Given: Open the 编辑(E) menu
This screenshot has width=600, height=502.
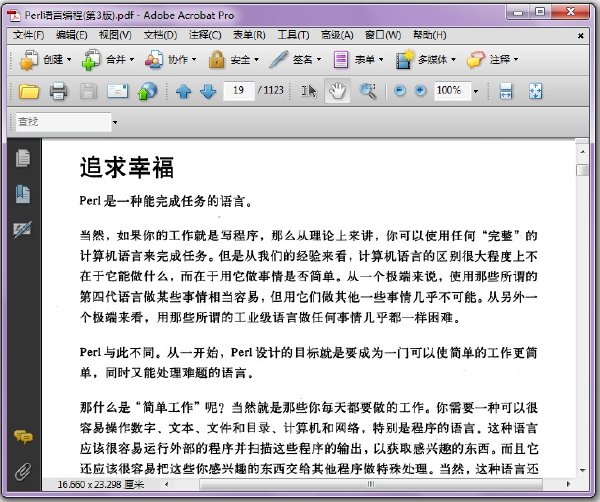Looking at the screenshot, I should pos(72,35).
